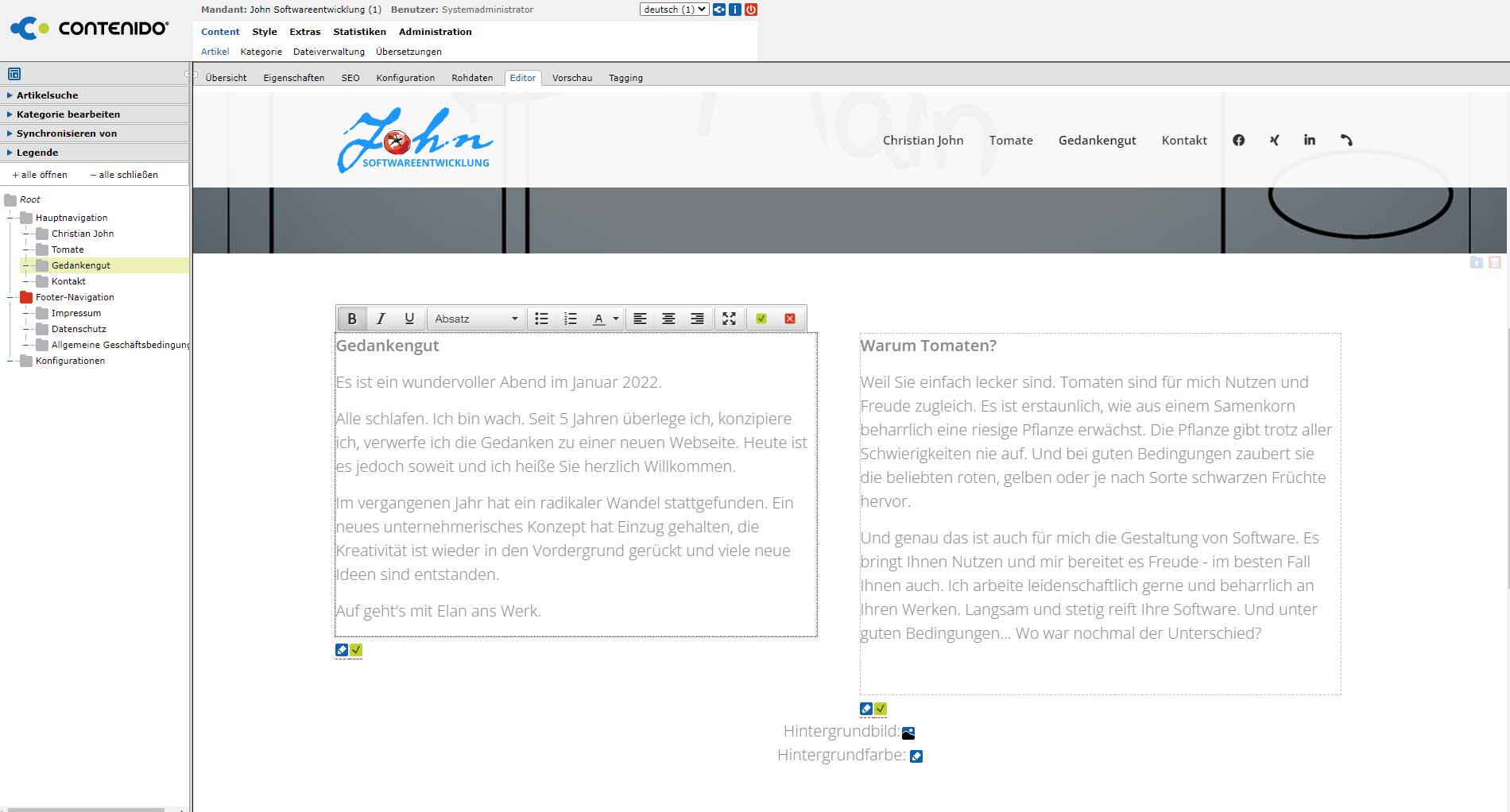Image resolution: width=1510 pixels, height=812 pixels.
Task: Open the Content main menu
Action: point(220,32)
